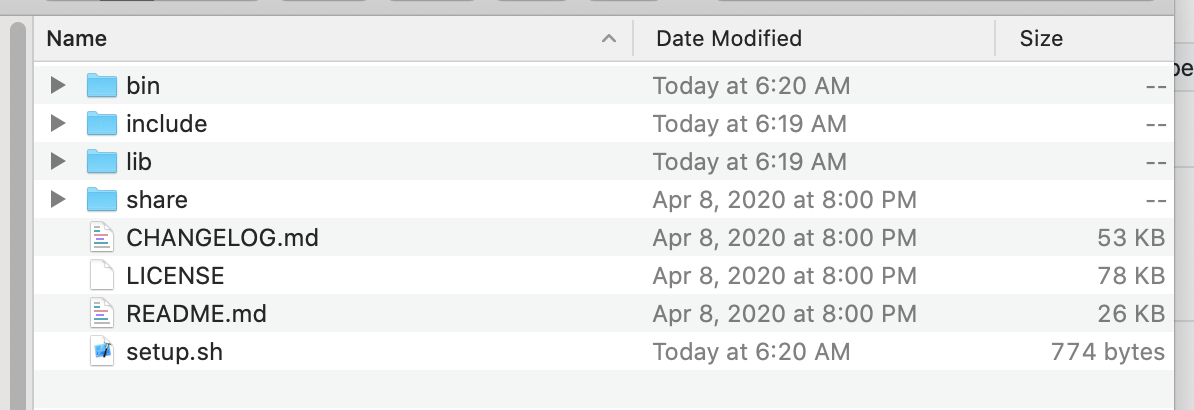Sort by the Date Modified column header

(729, 39)
